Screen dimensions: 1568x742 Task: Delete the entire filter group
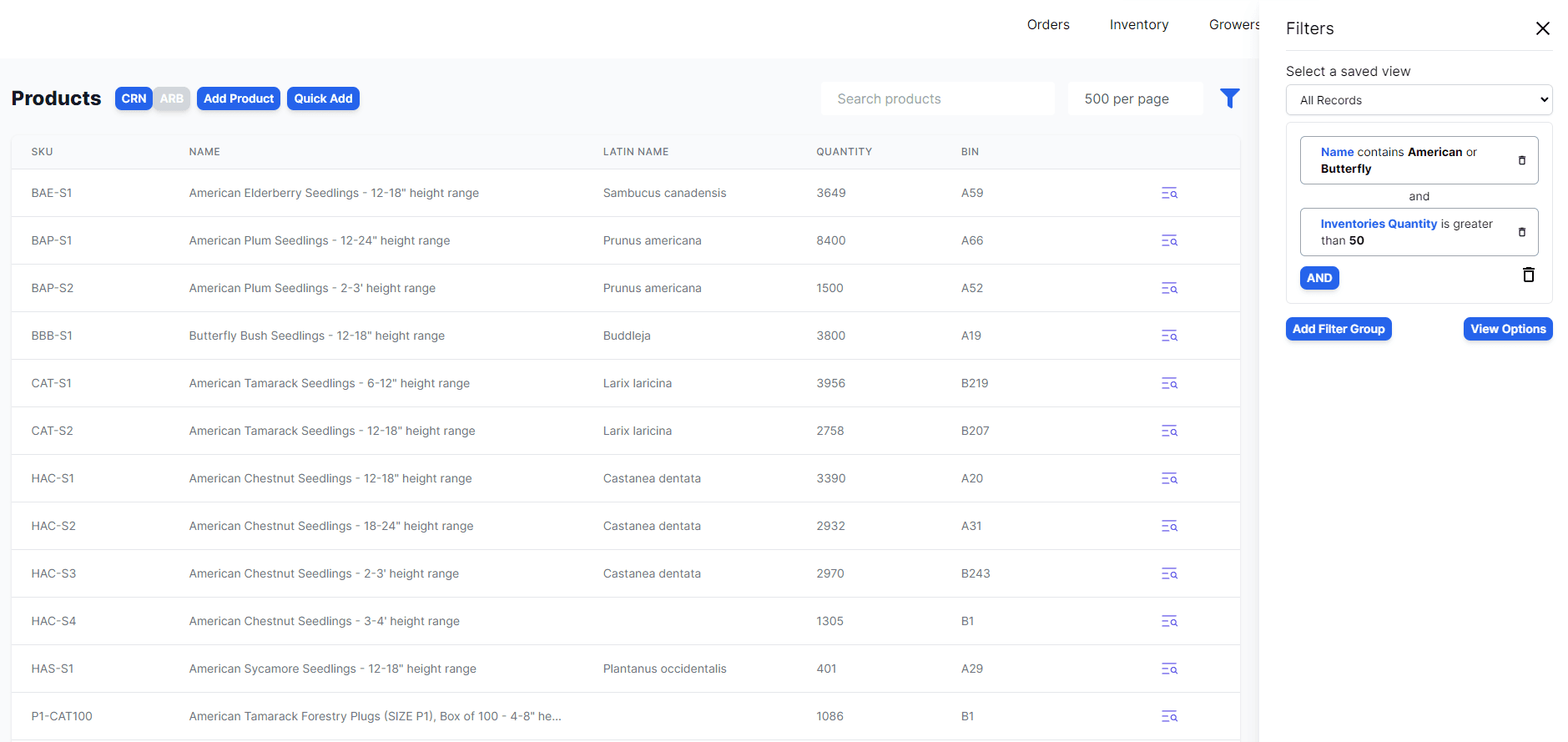pyautogui.click(x=1528, y=275)
